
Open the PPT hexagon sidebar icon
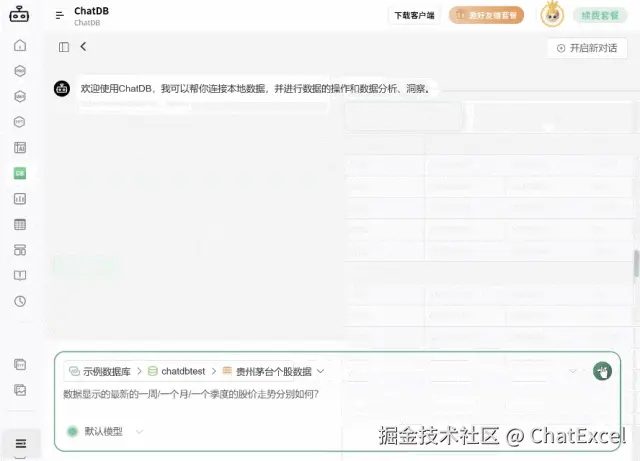coord(20,122)
